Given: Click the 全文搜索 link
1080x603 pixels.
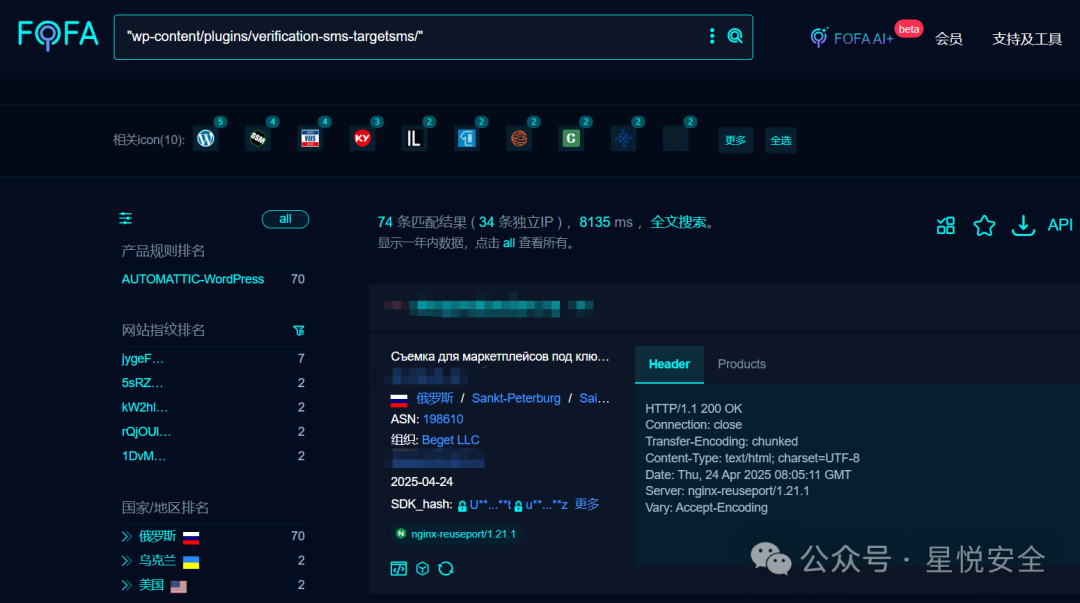Looking at the screenshot, I should point(678,222).
